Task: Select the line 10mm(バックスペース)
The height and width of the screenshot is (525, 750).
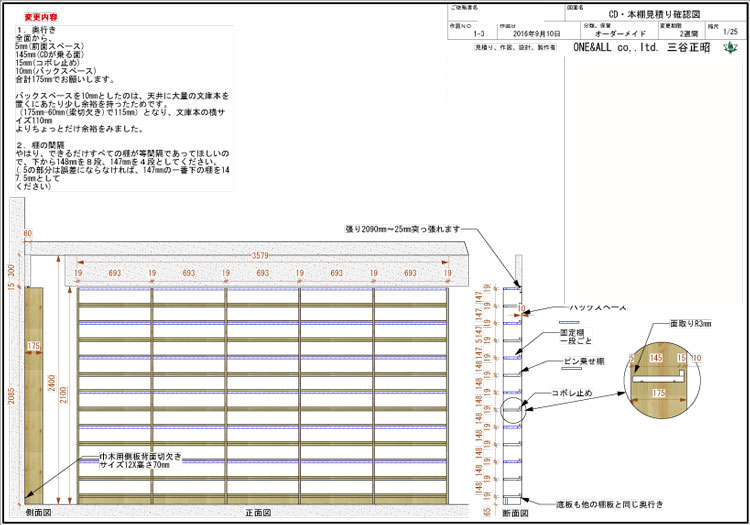Action: tap(55, 71)
